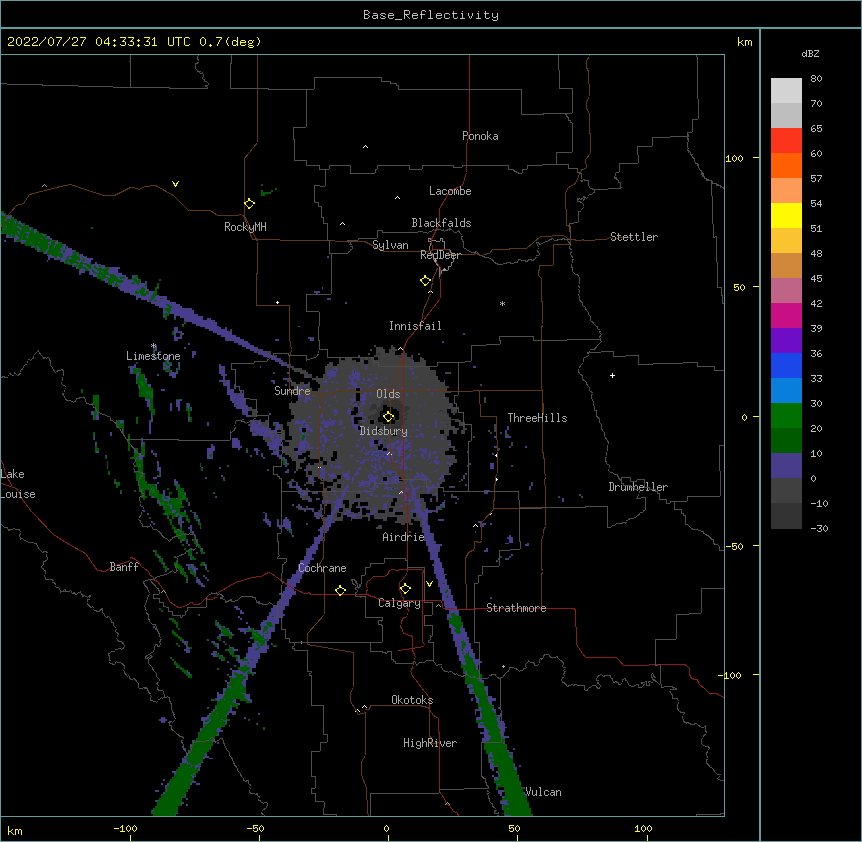Viewport: 862px width, 842px height.
Task: Click the white asterisk marker above Limestone
Action: [x=154, y=346]
